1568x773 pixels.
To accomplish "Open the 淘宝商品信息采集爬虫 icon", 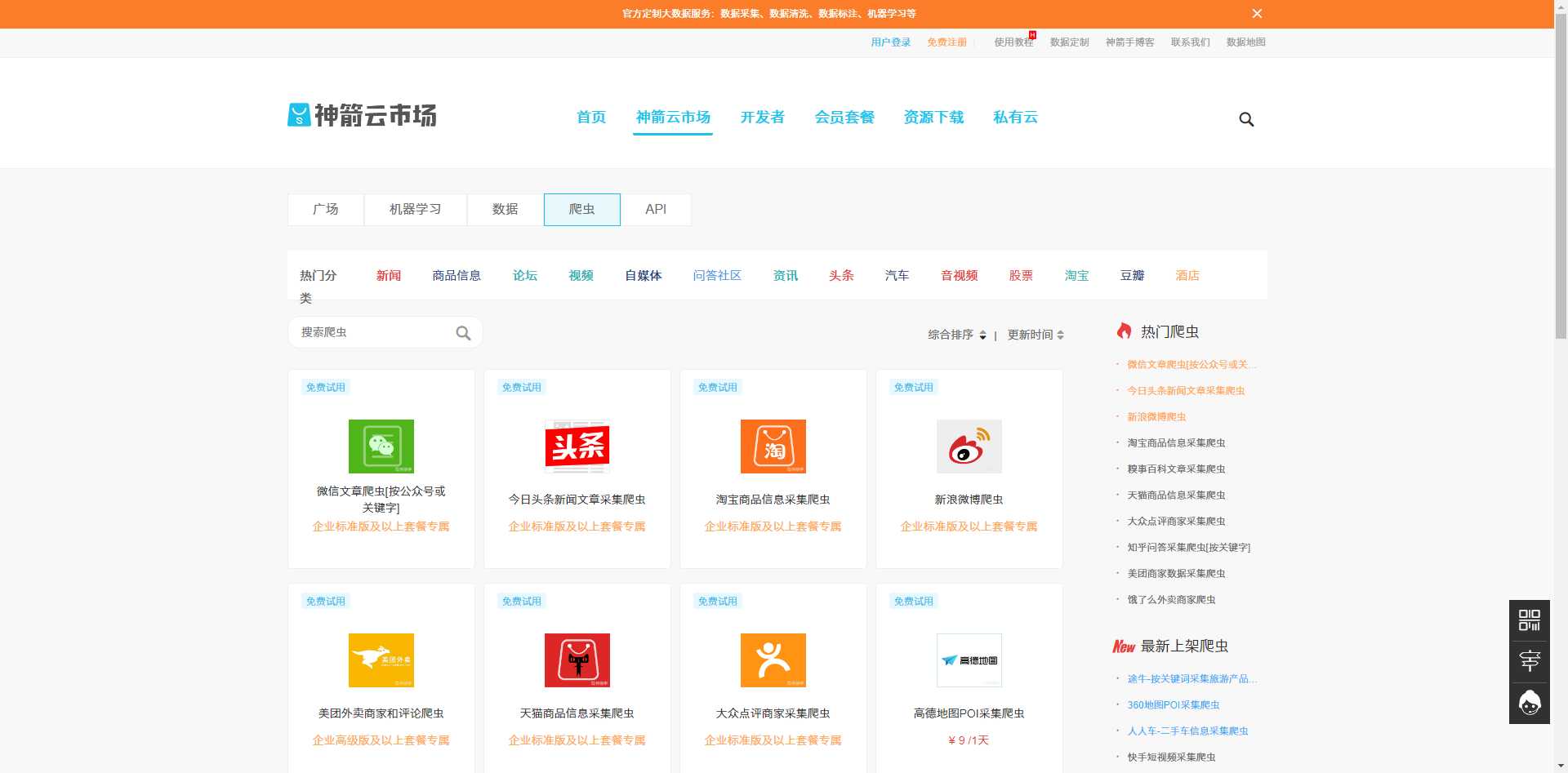I will (773, 446).
